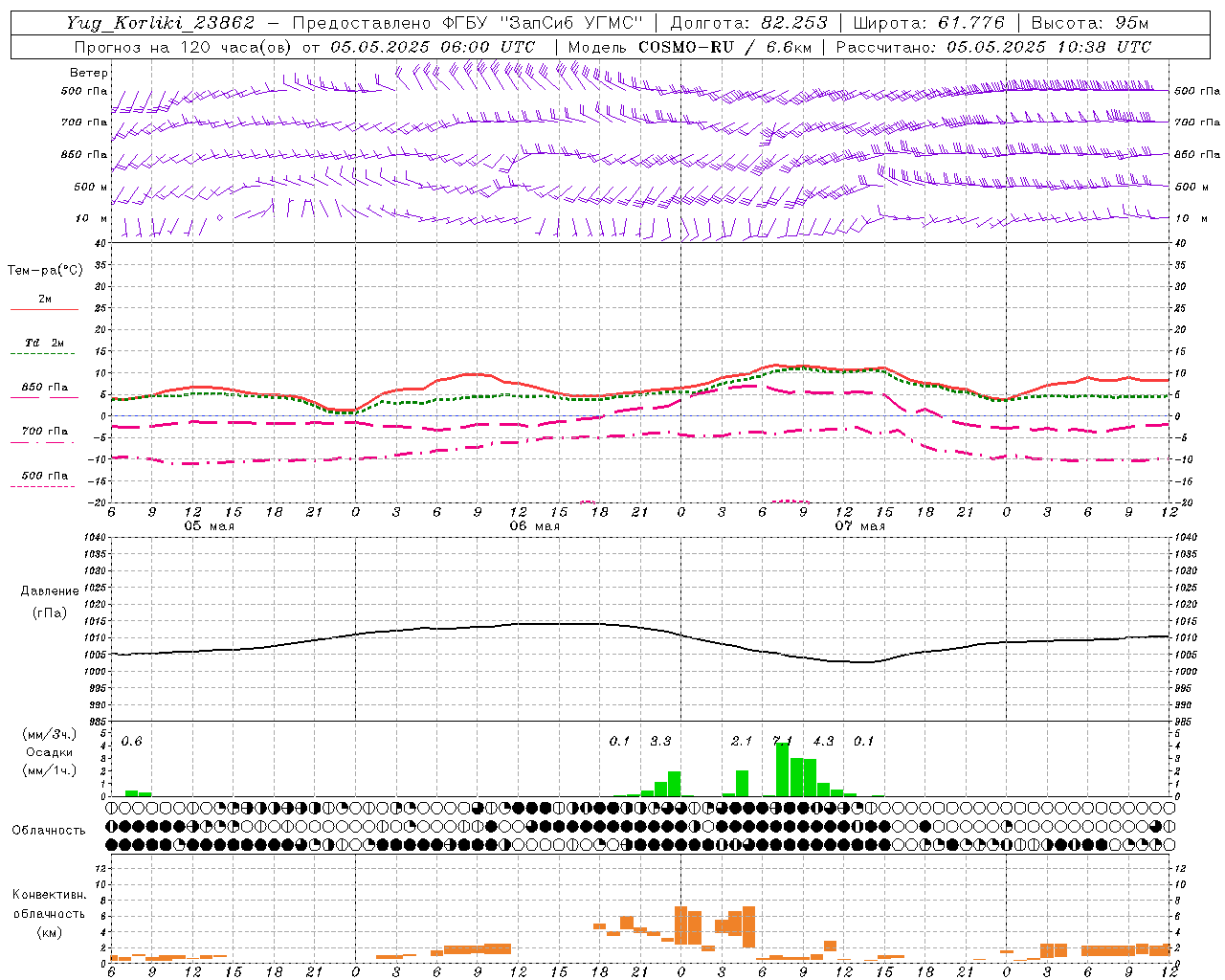Click the 500 гПа temperature legend entry
This screenshot has width=1225, height=980.
click(45, 475)
